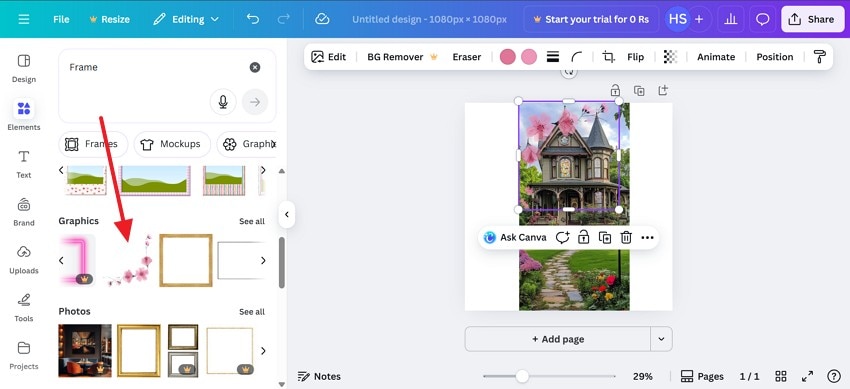850x389 pixels.
Task: Open the hamburger main menu
Action: click(24, 19)
